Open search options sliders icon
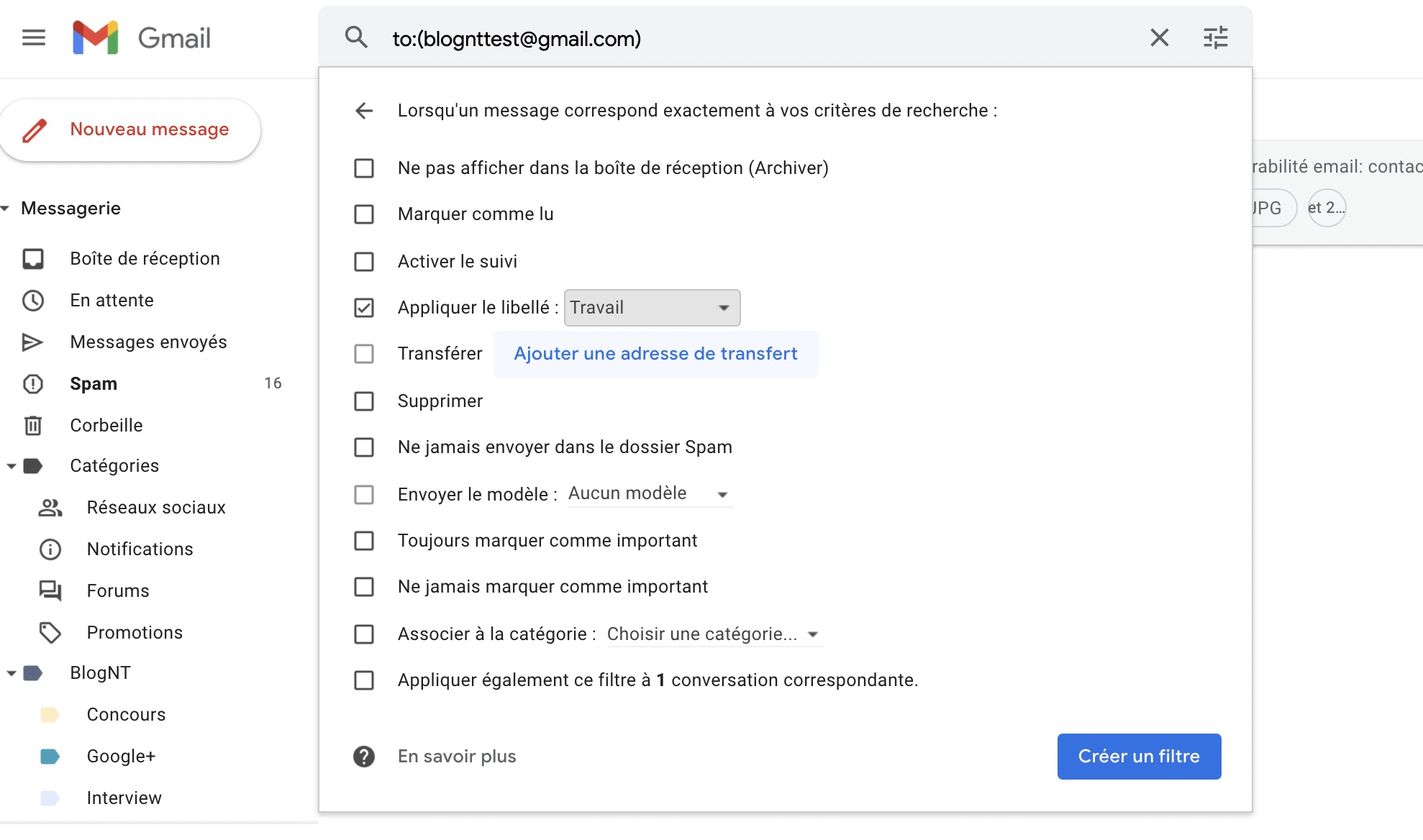The height and width of the screenshot is (840, 1423). pos(1215,37)
